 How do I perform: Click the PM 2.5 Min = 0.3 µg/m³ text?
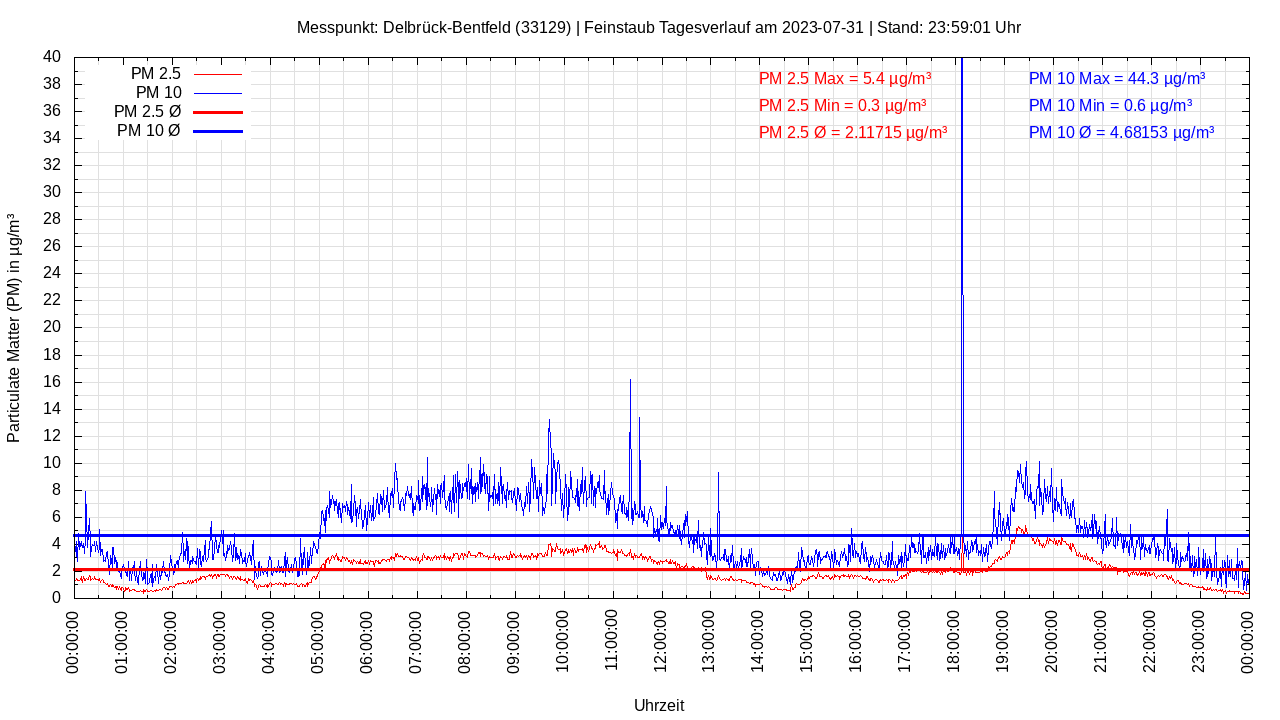click(842, 105)
